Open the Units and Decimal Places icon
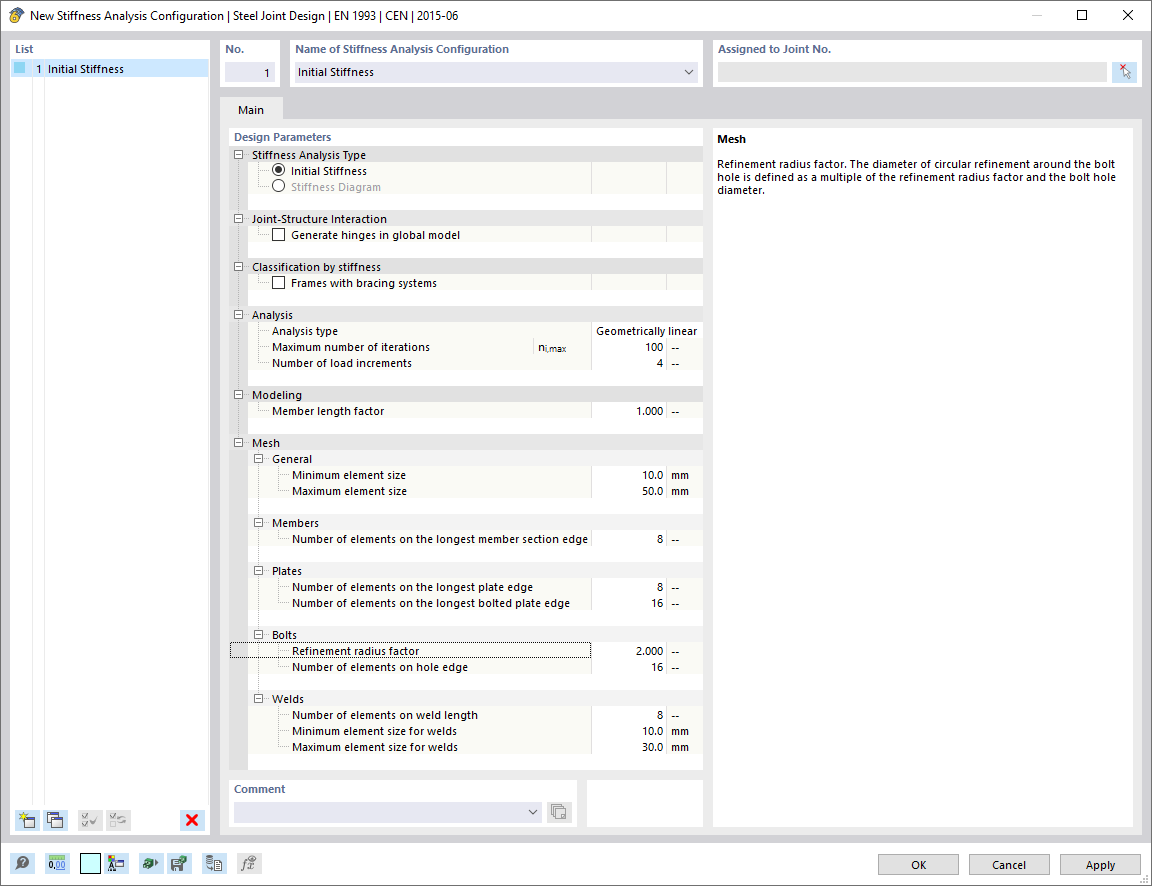1152x886 pixels. tap(57, 863)
